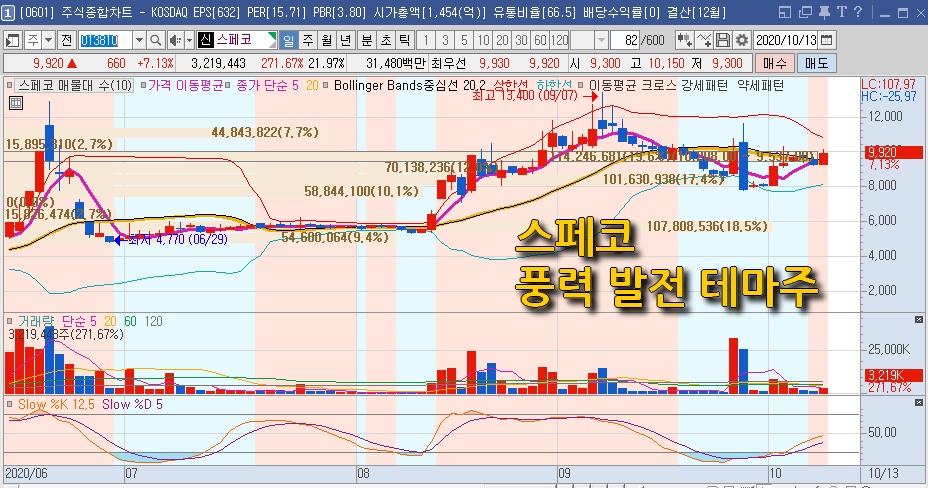Close the Slow stochastic pane with its X
This screenshot has width=928, height=488.
(x=919, y=403)
